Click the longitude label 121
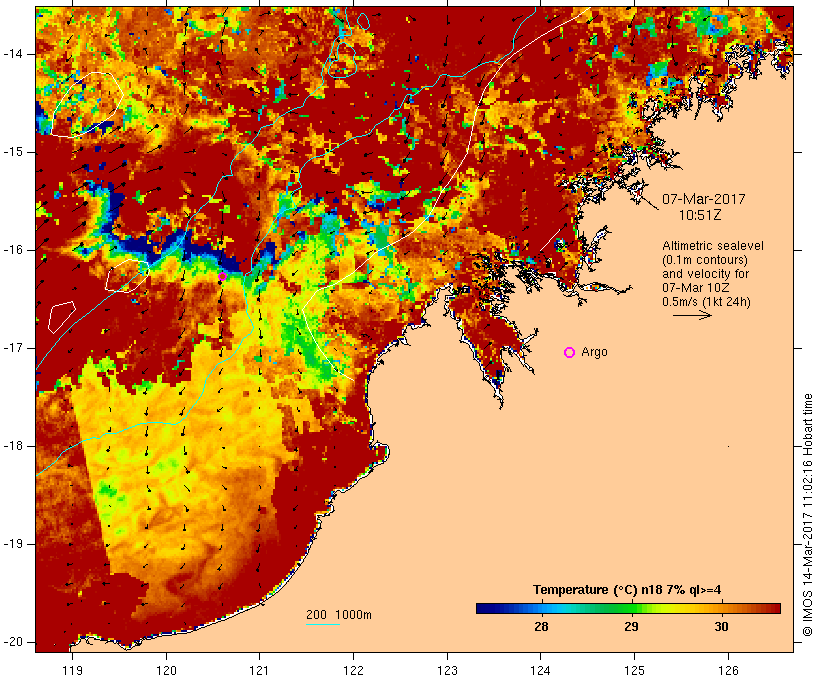This screenshot has height=680, width=820. coord(259,671)
